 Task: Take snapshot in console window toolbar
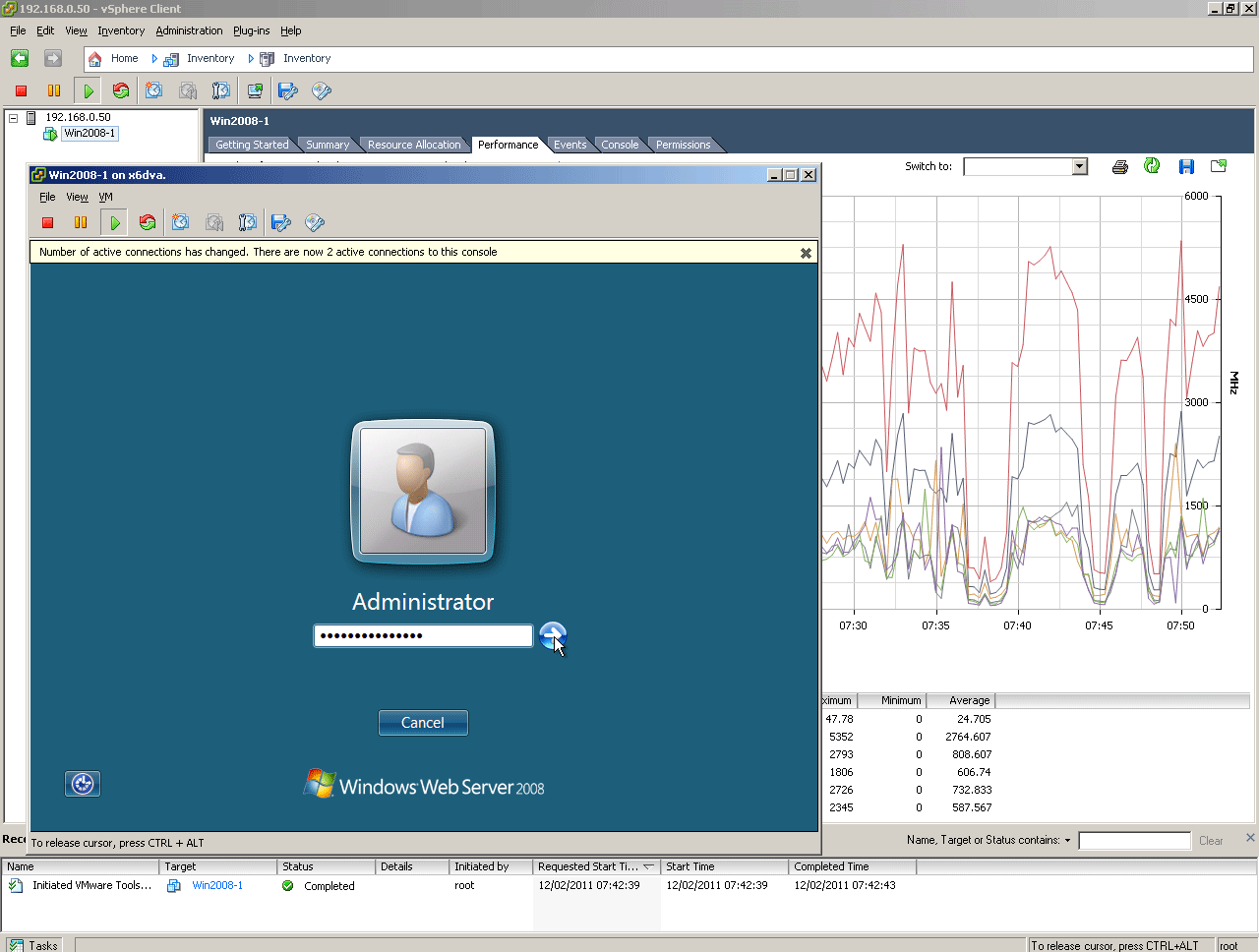(181, 223)
